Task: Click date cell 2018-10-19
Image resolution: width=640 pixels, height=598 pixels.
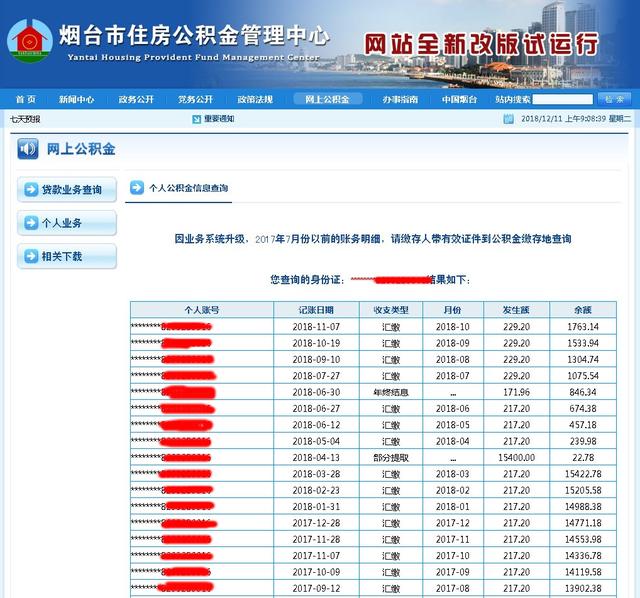Action: pos(316,343)
